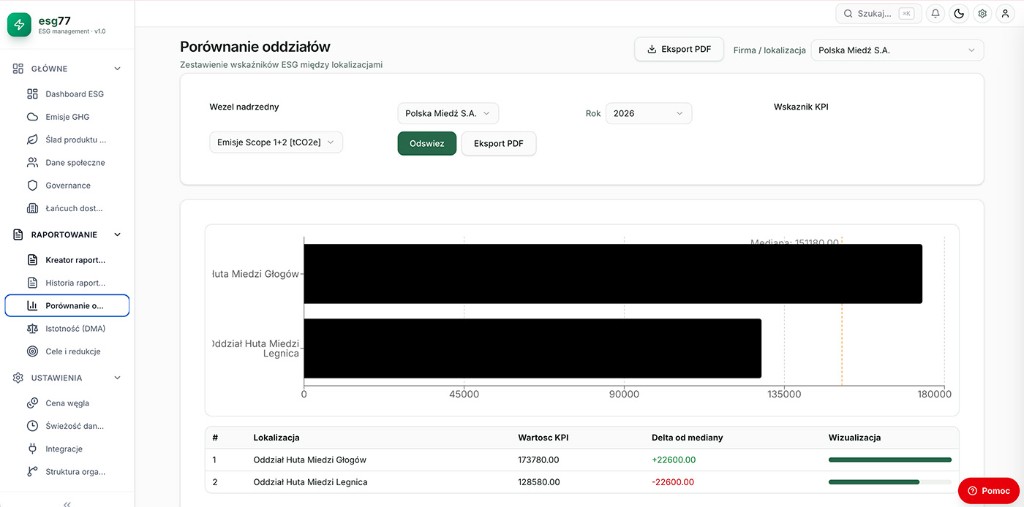Click the Dane społeczne people icon
Screen dimensions: 1024x507
pos(33,163)
